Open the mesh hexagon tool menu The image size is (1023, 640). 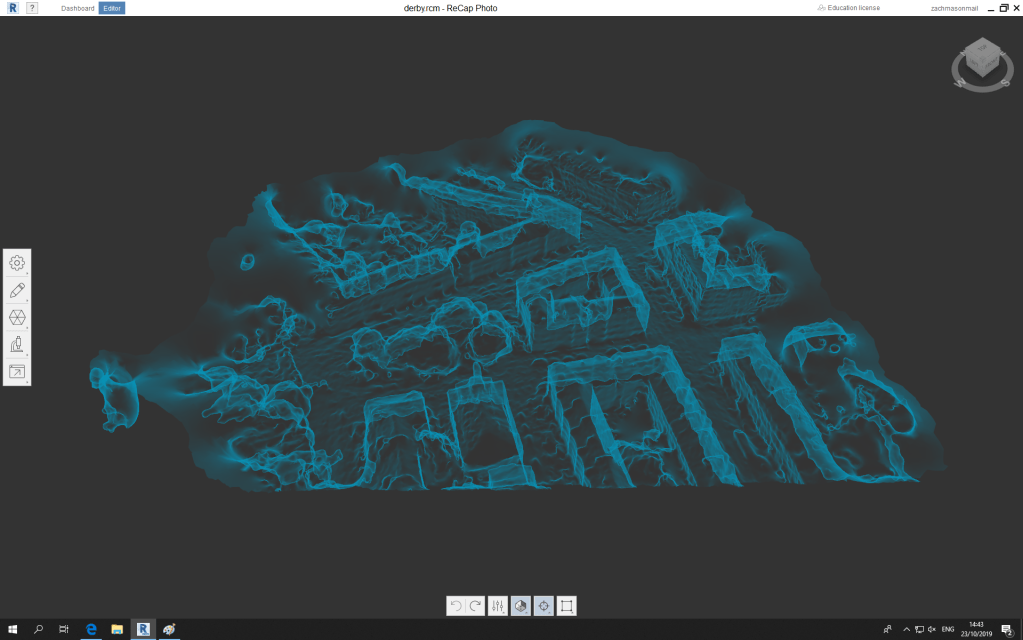click(x=17, y=317)
